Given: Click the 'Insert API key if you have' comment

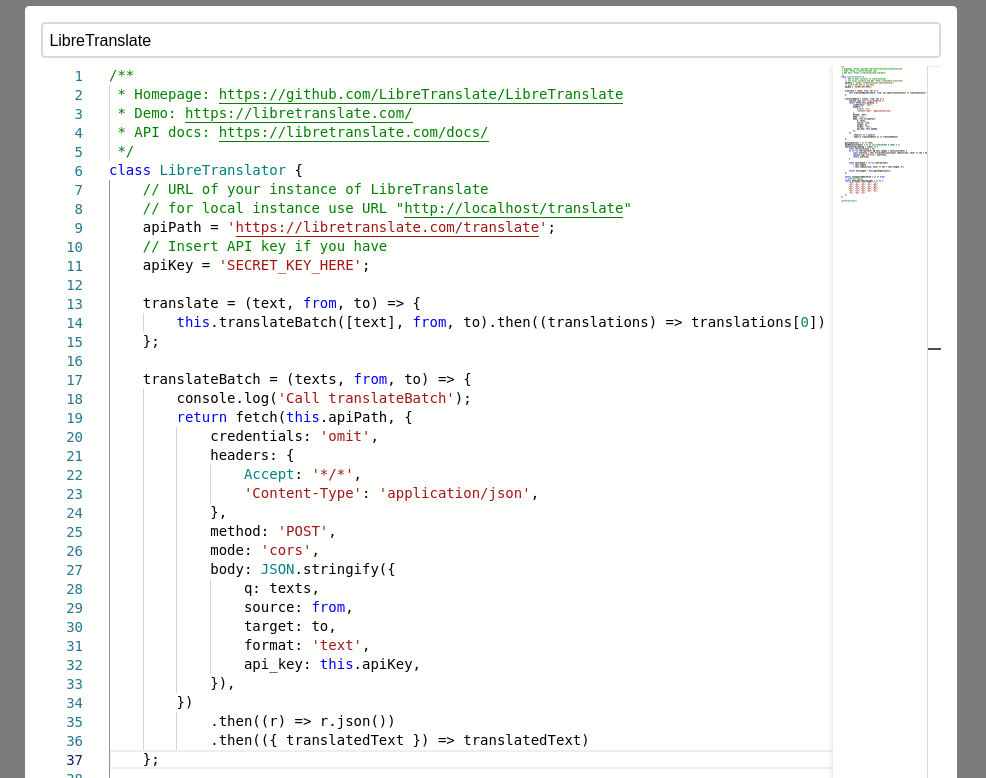Looking at the screenshot, I should click(265, 246).
